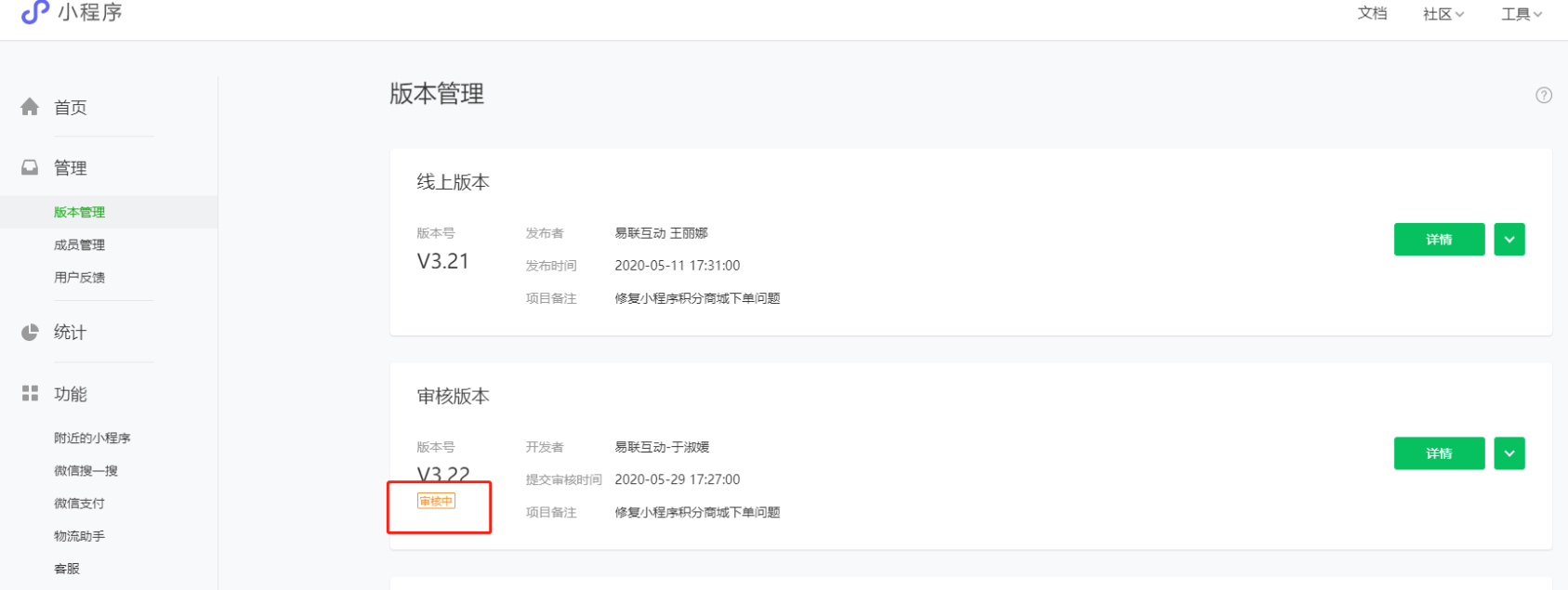Click the 首页 home icon
Screen dimensions: 1568x590
click(x=30, y=107)
